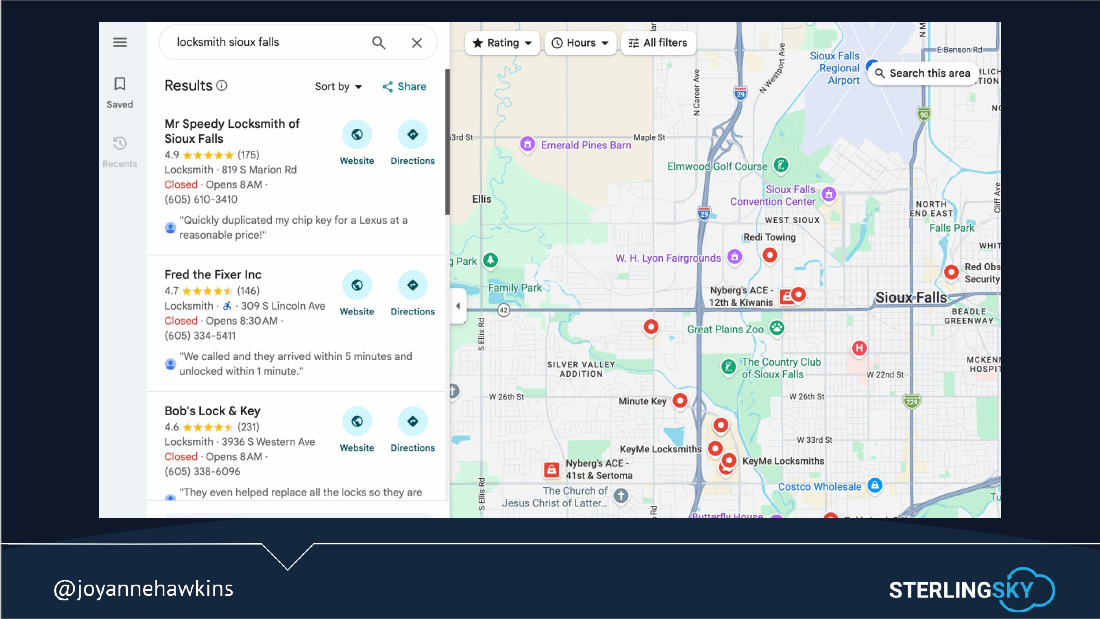Viewport: 1100px width, 619px height.
Task: Click the Family Park tree marker
Action: pos(490,260)
